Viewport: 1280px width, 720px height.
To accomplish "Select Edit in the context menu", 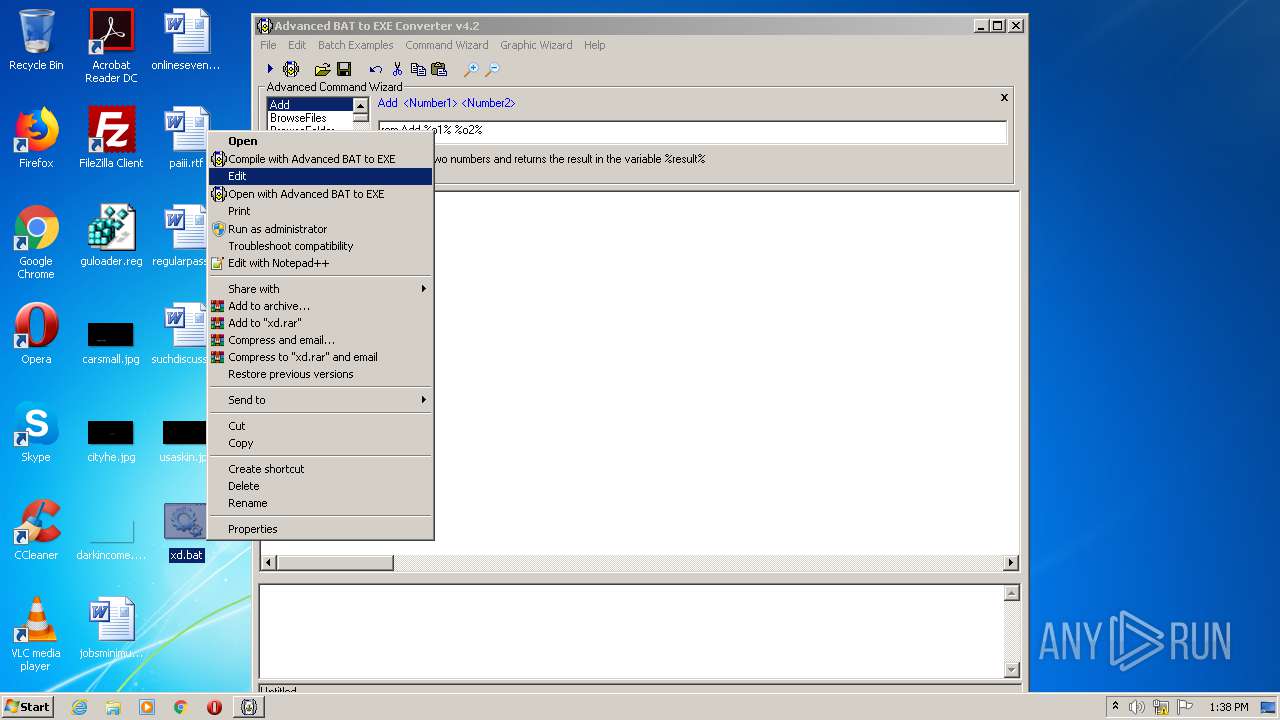I will pos(320,176).
